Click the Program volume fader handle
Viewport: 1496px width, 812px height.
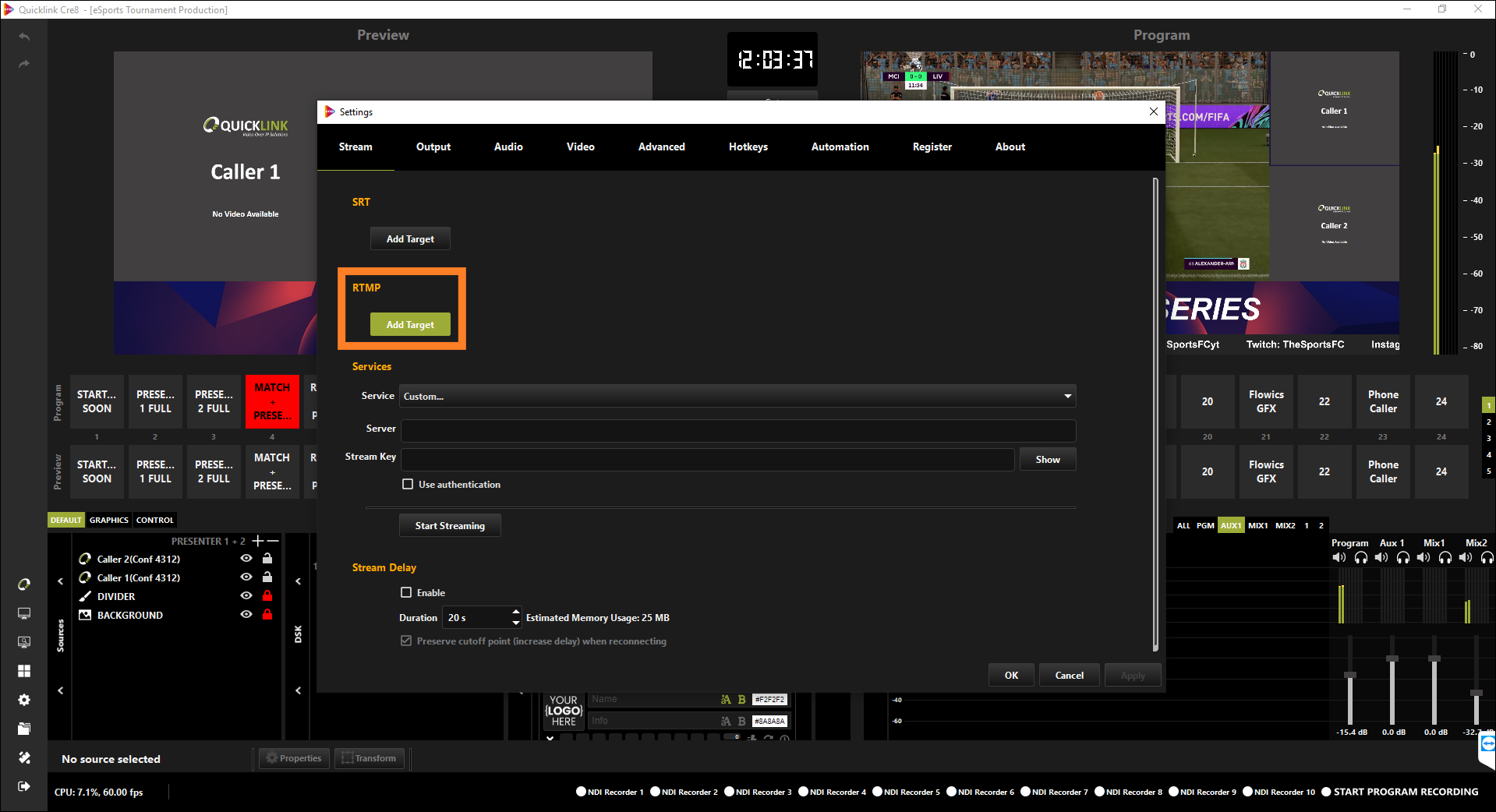click(x=1350, y=675)
